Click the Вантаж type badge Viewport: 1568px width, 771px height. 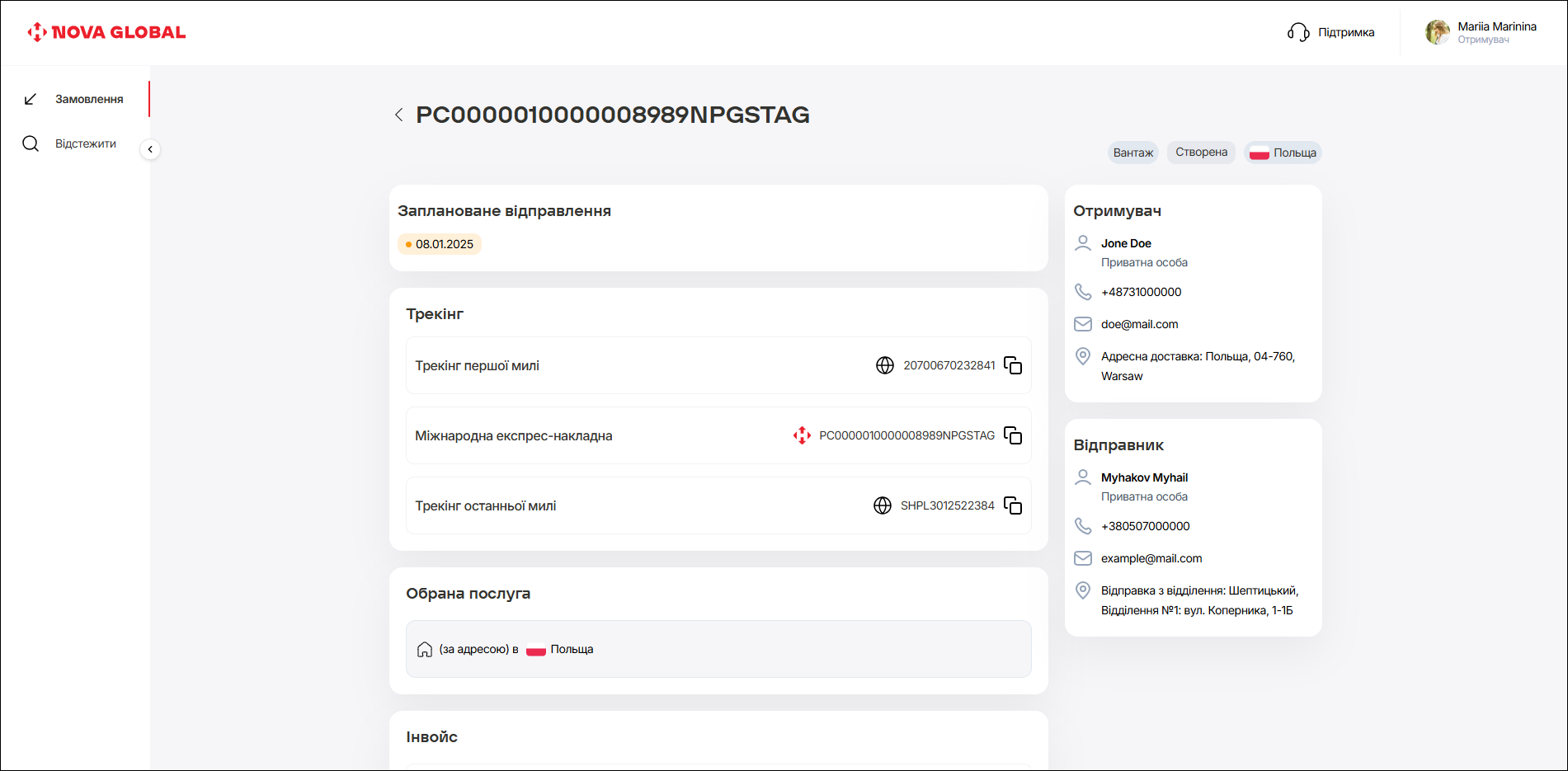point(1132,153)
